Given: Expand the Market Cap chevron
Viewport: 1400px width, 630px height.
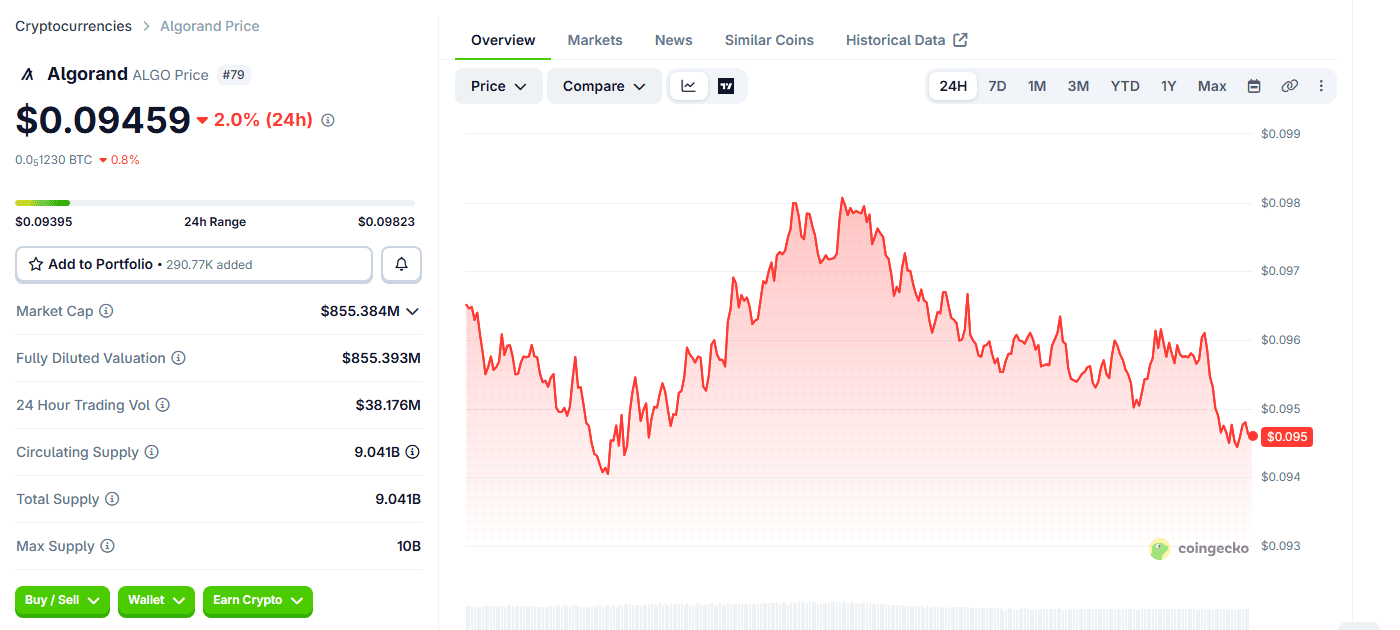Looking at the screenshot, I should (412, 311).
